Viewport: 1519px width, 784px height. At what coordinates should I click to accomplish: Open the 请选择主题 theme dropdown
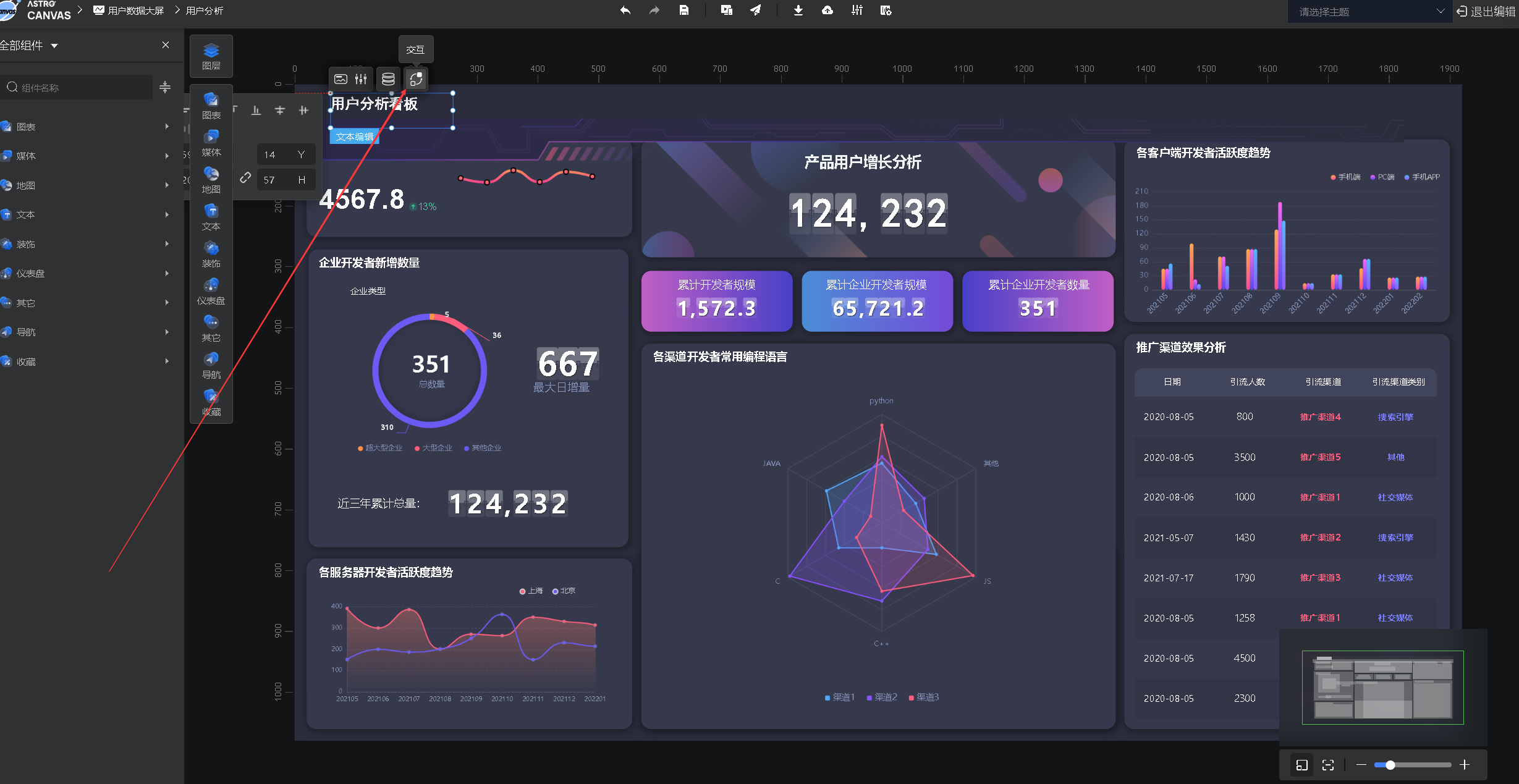tap(1369, 12)
